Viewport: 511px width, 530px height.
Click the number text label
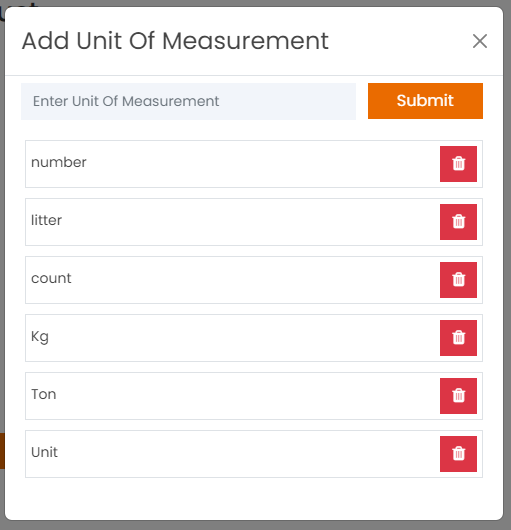(59, 162)
